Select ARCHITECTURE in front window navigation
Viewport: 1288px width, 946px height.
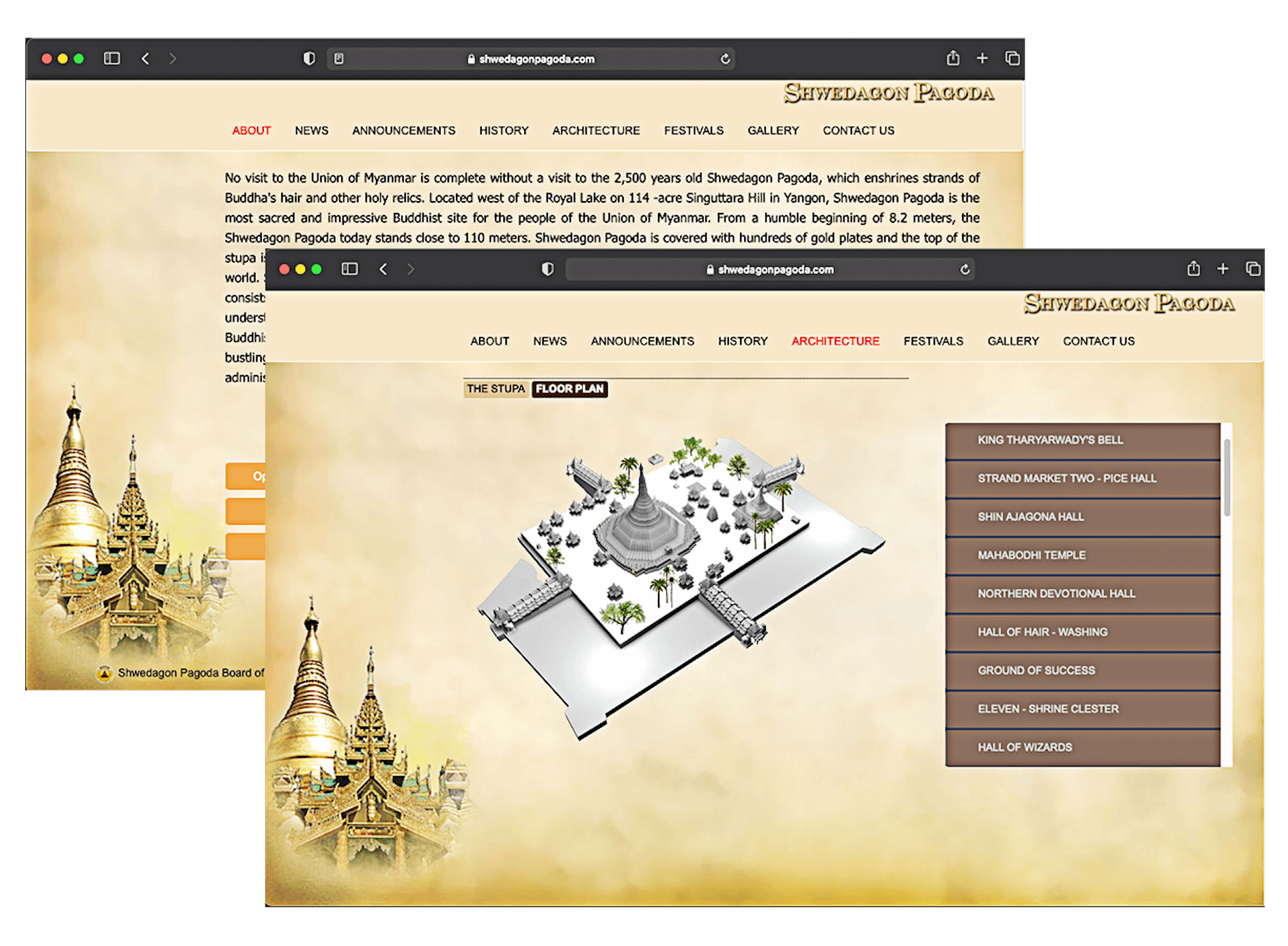point(835,341)
